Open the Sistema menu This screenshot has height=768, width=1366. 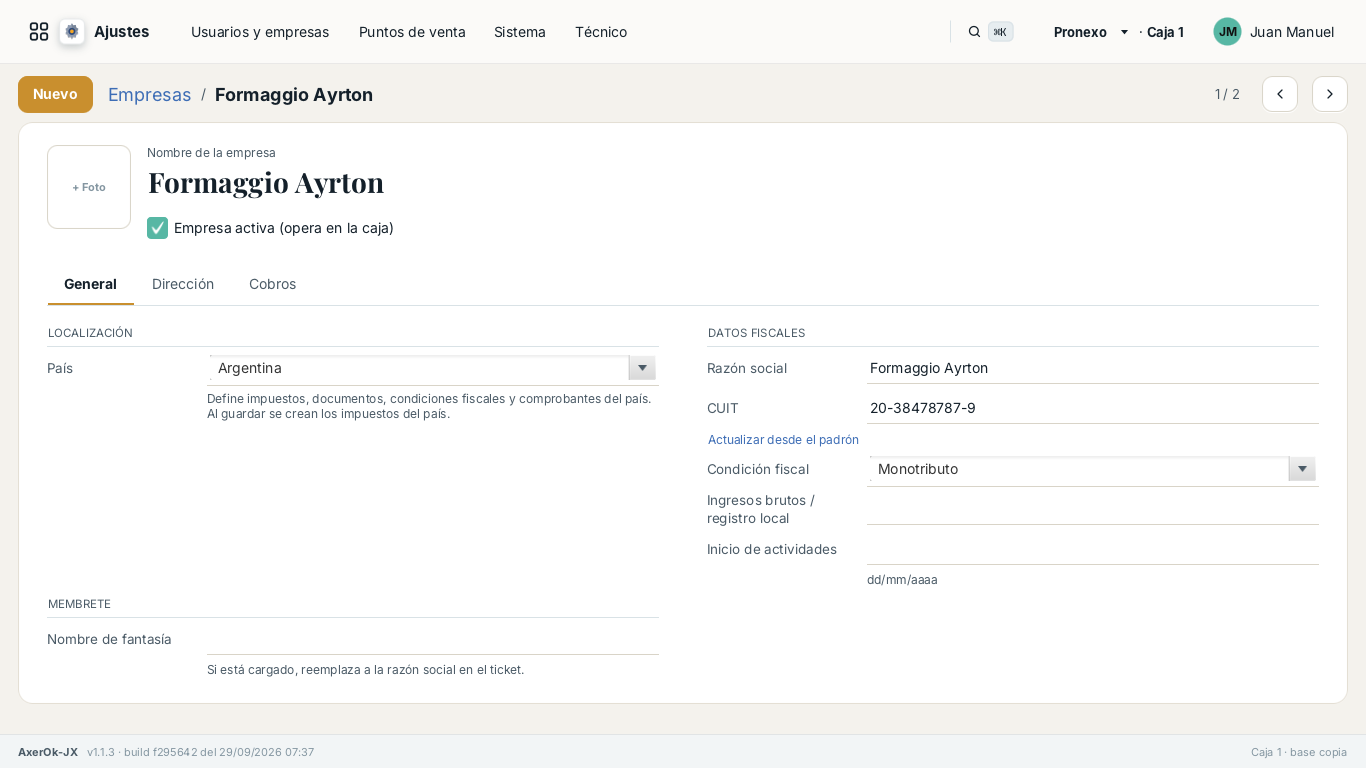click(520, 32)
